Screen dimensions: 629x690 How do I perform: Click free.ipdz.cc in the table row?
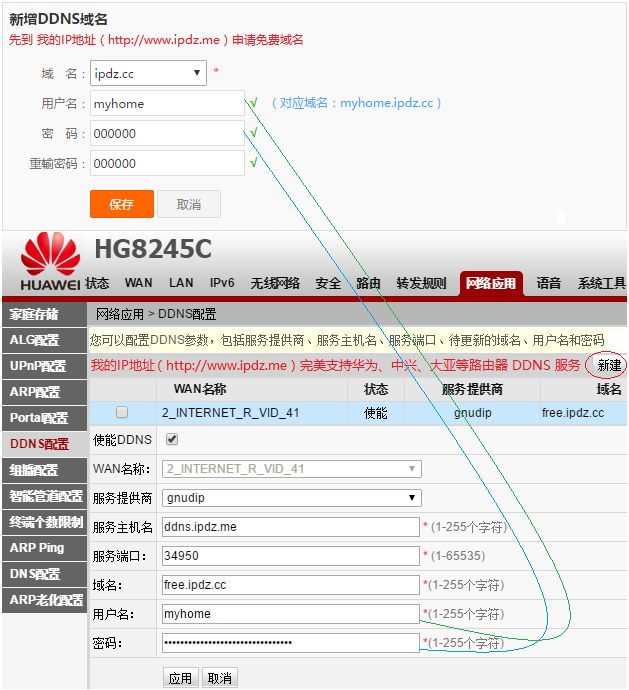point(573,413)
